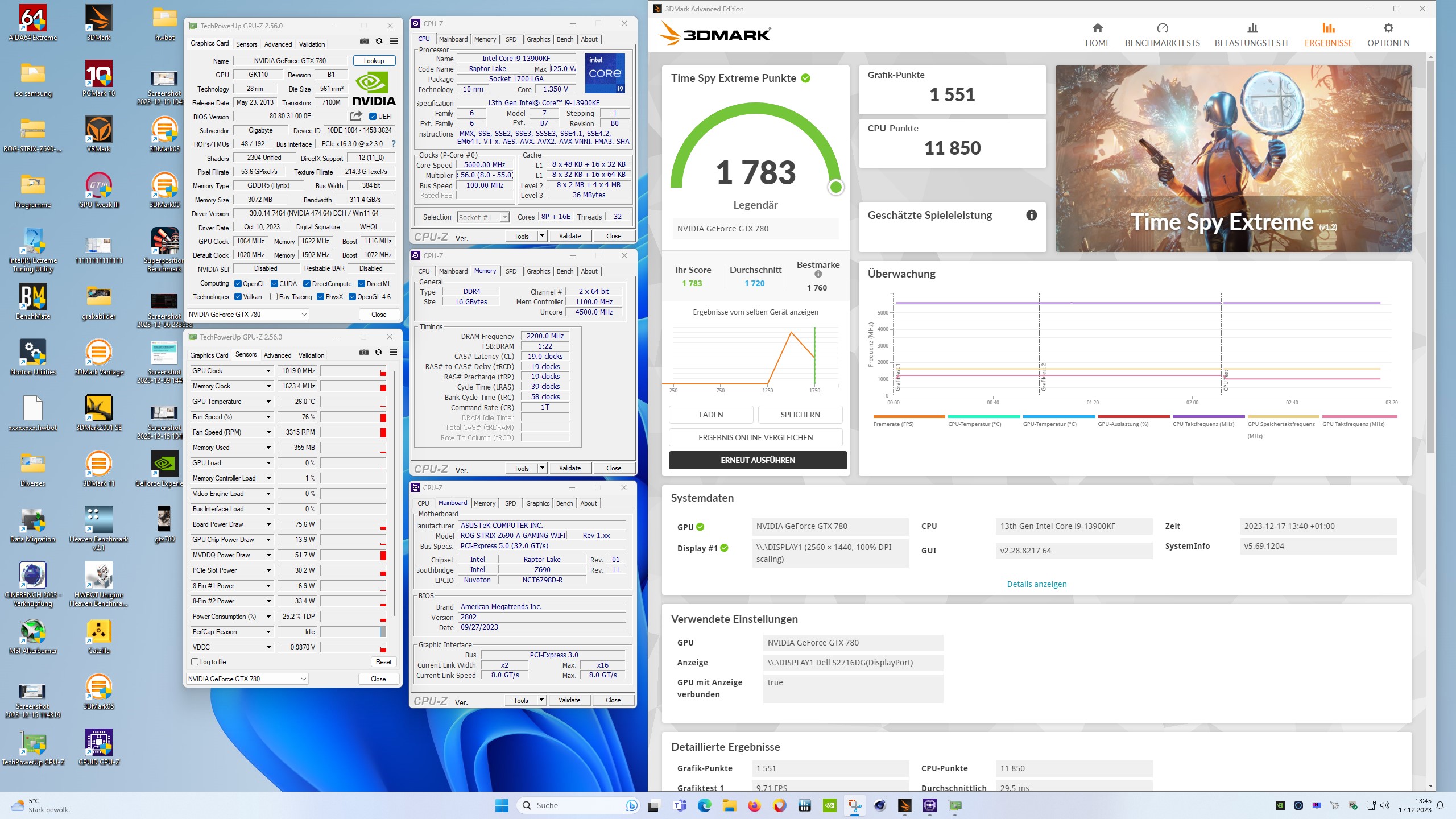
Task: Switch to Validation tab in GPU-Z Sensors window
Action: [312, 355]
